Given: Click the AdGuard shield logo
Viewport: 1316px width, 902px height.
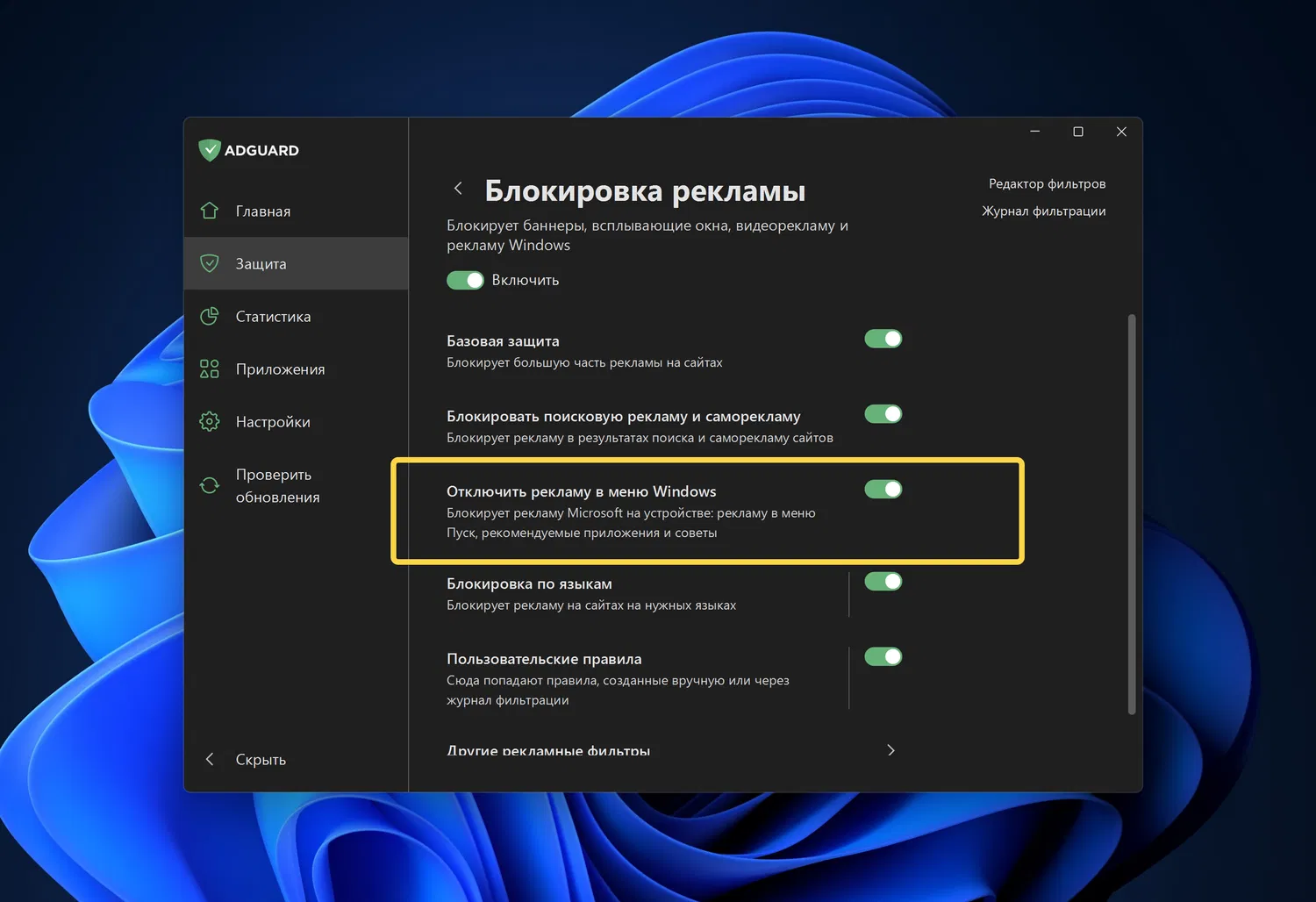Looking at the screenshot, I should pos(209,150).
